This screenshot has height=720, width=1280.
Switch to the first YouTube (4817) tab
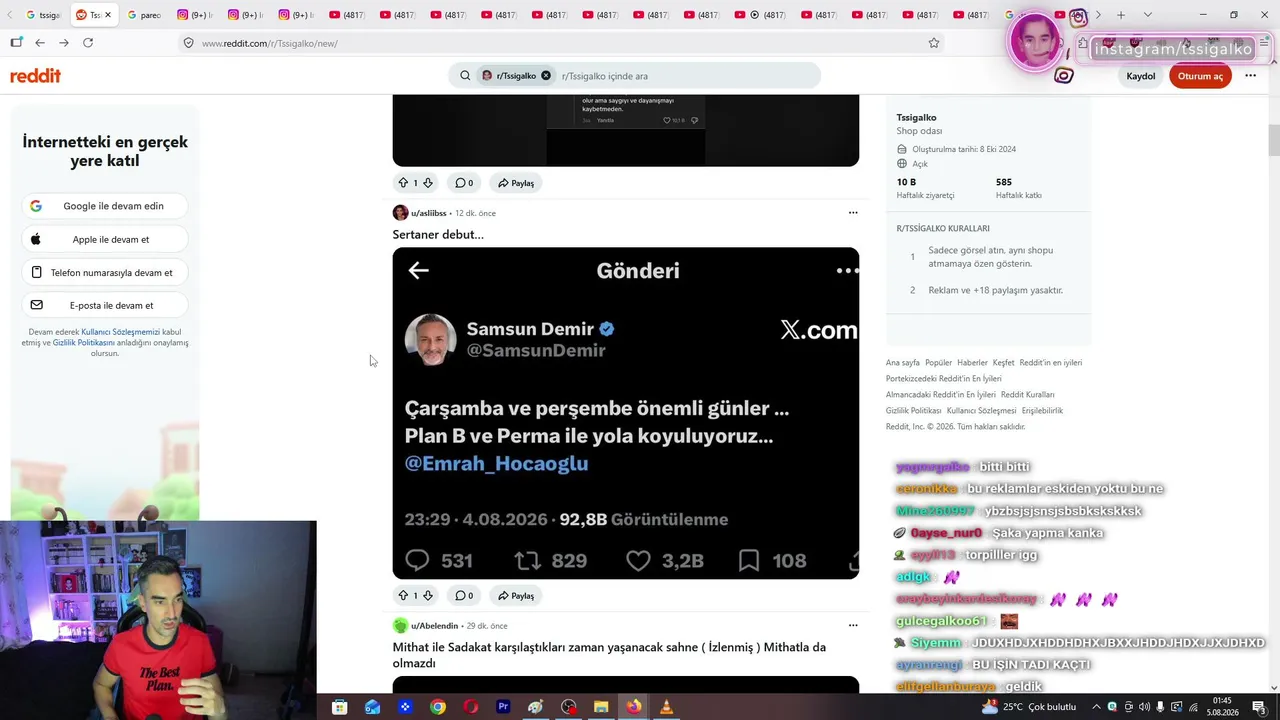coord(345,15)
